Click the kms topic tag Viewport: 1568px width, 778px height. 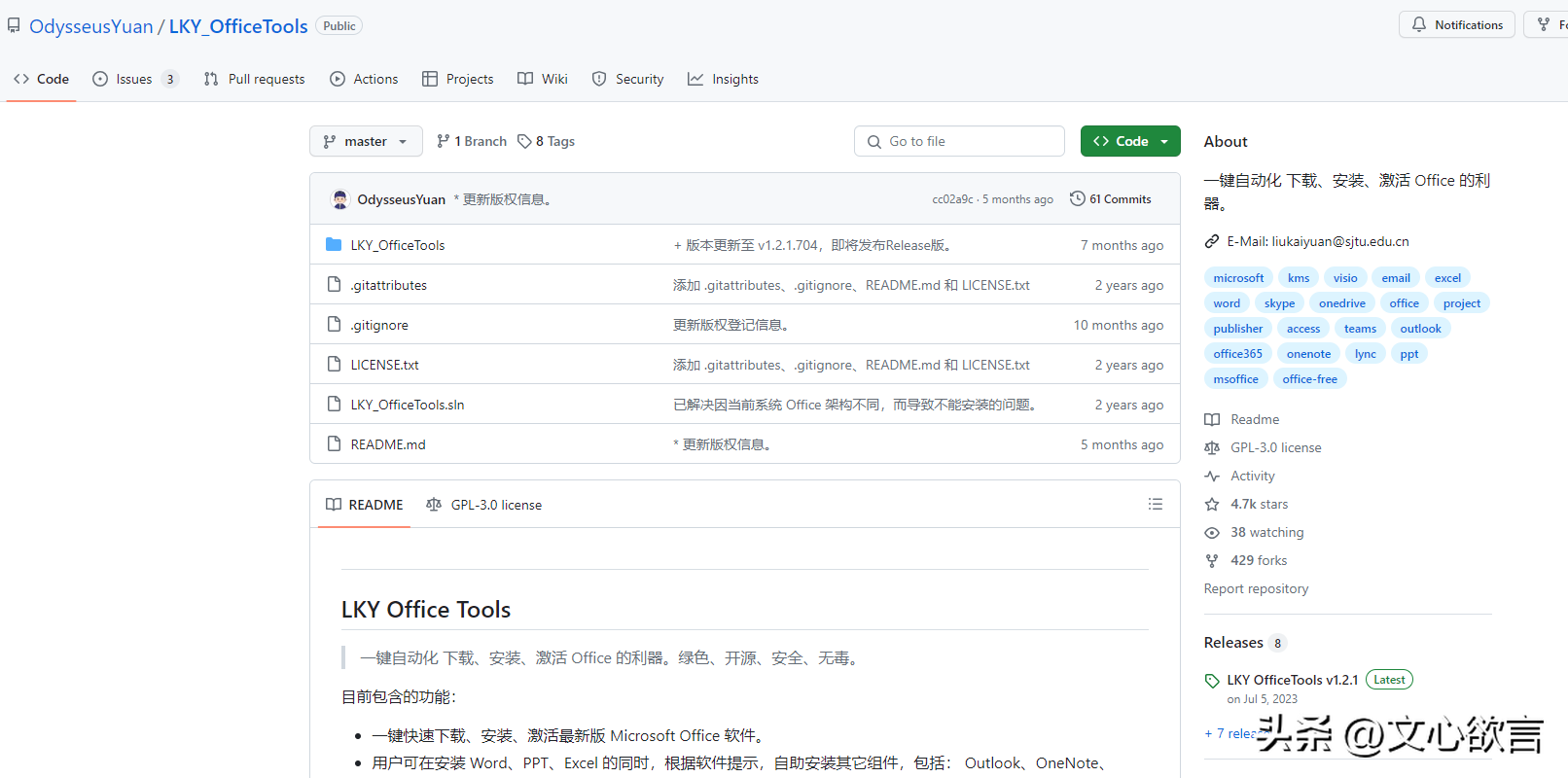pos(1299,278)
